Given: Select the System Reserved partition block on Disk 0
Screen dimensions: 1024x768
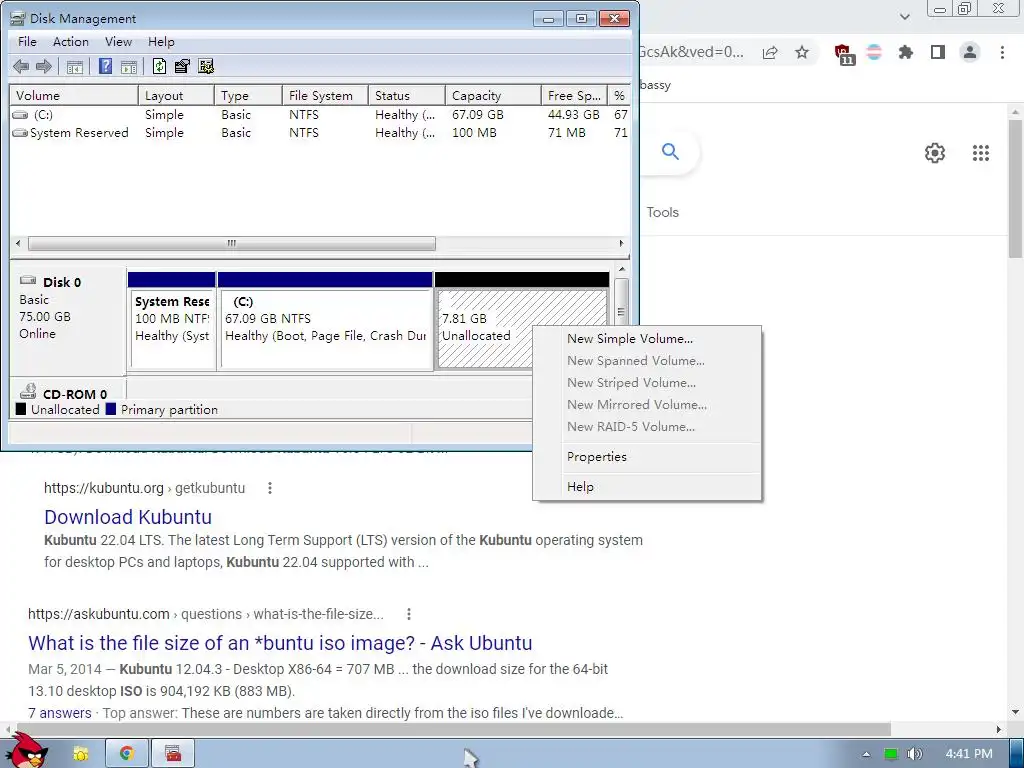Looking at the screenshot, I should coord(172,321).
